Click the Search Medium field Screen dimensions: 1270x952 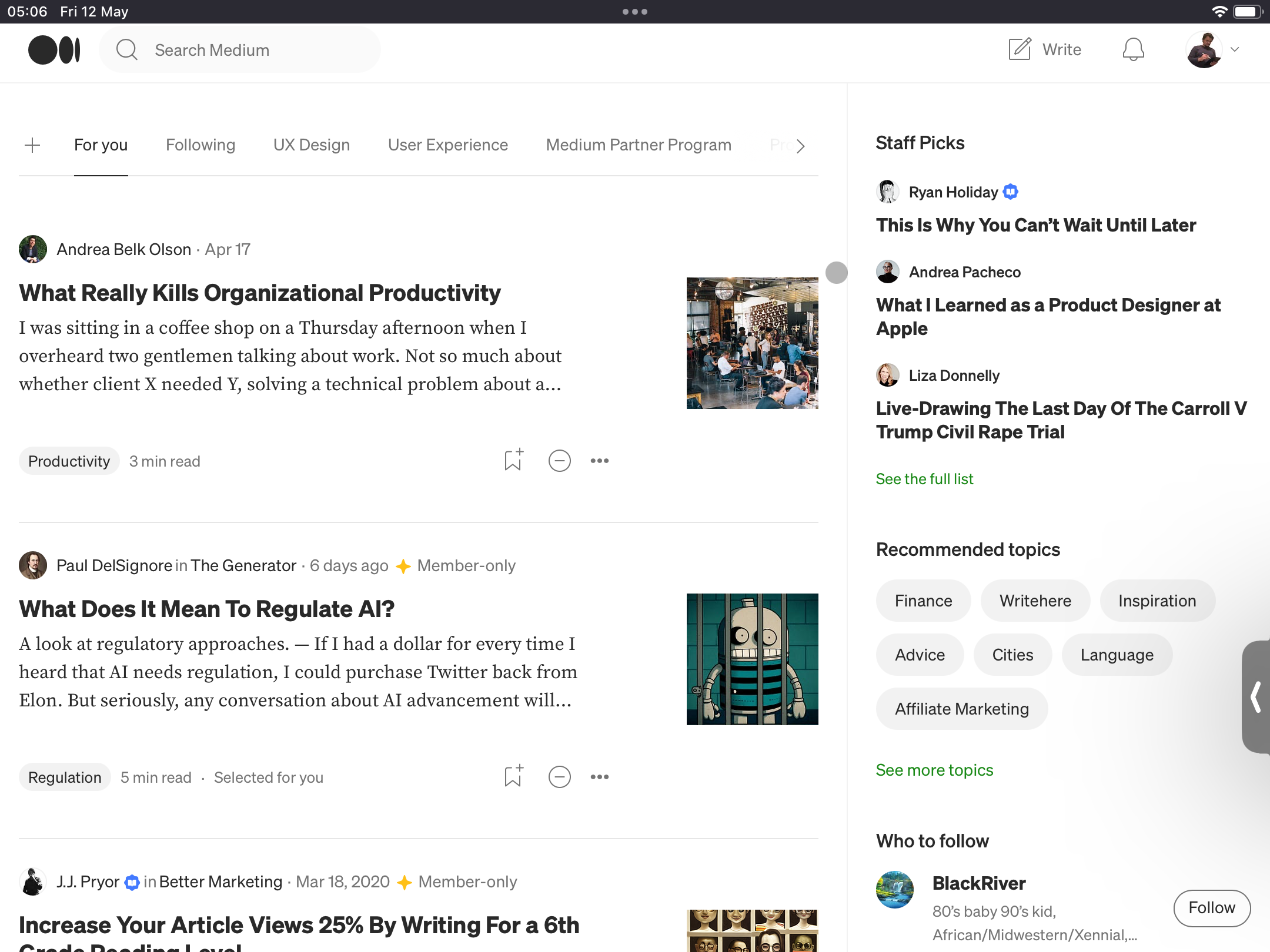tap(240, 50)
